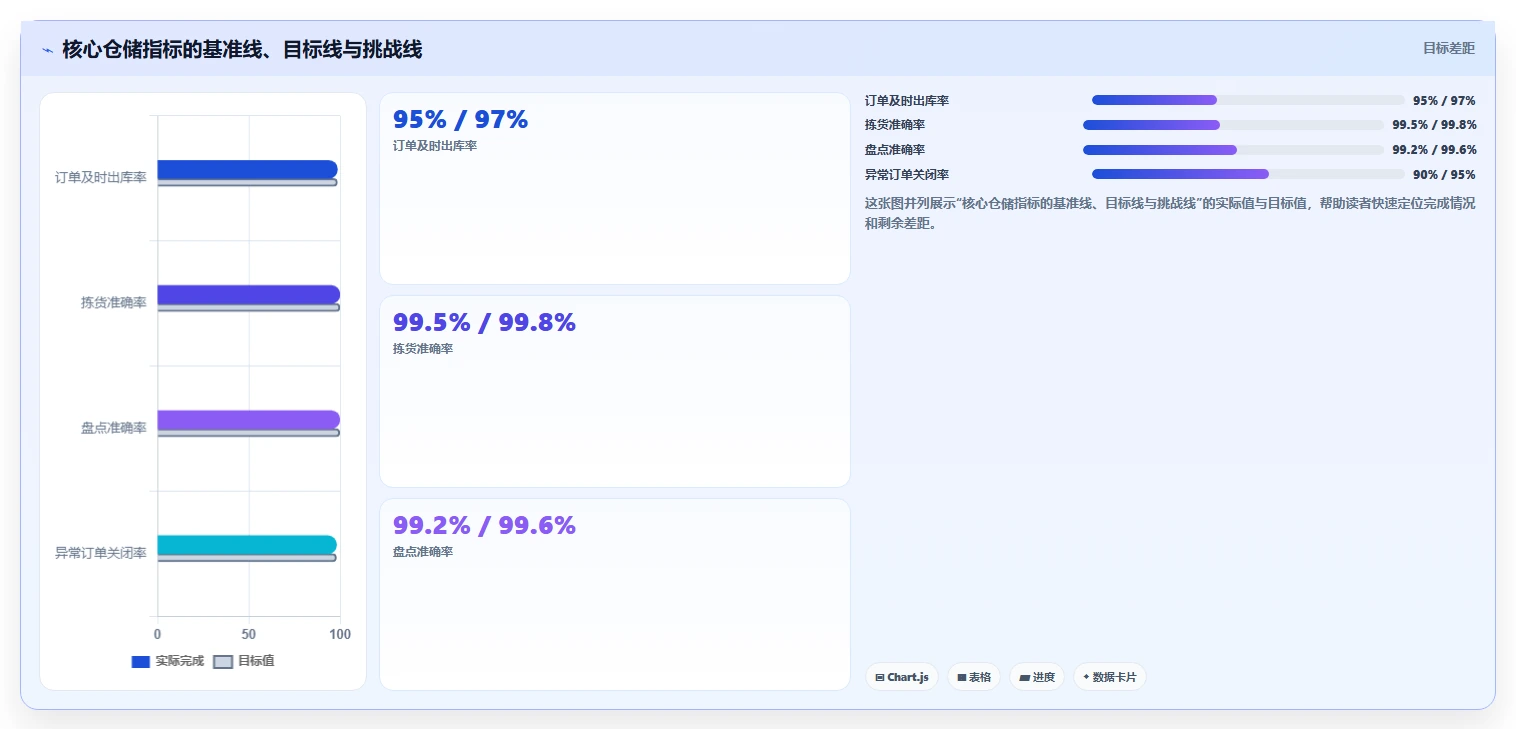Click the indigo 拣货准确率 actual bar in chart

coord(249,294)
